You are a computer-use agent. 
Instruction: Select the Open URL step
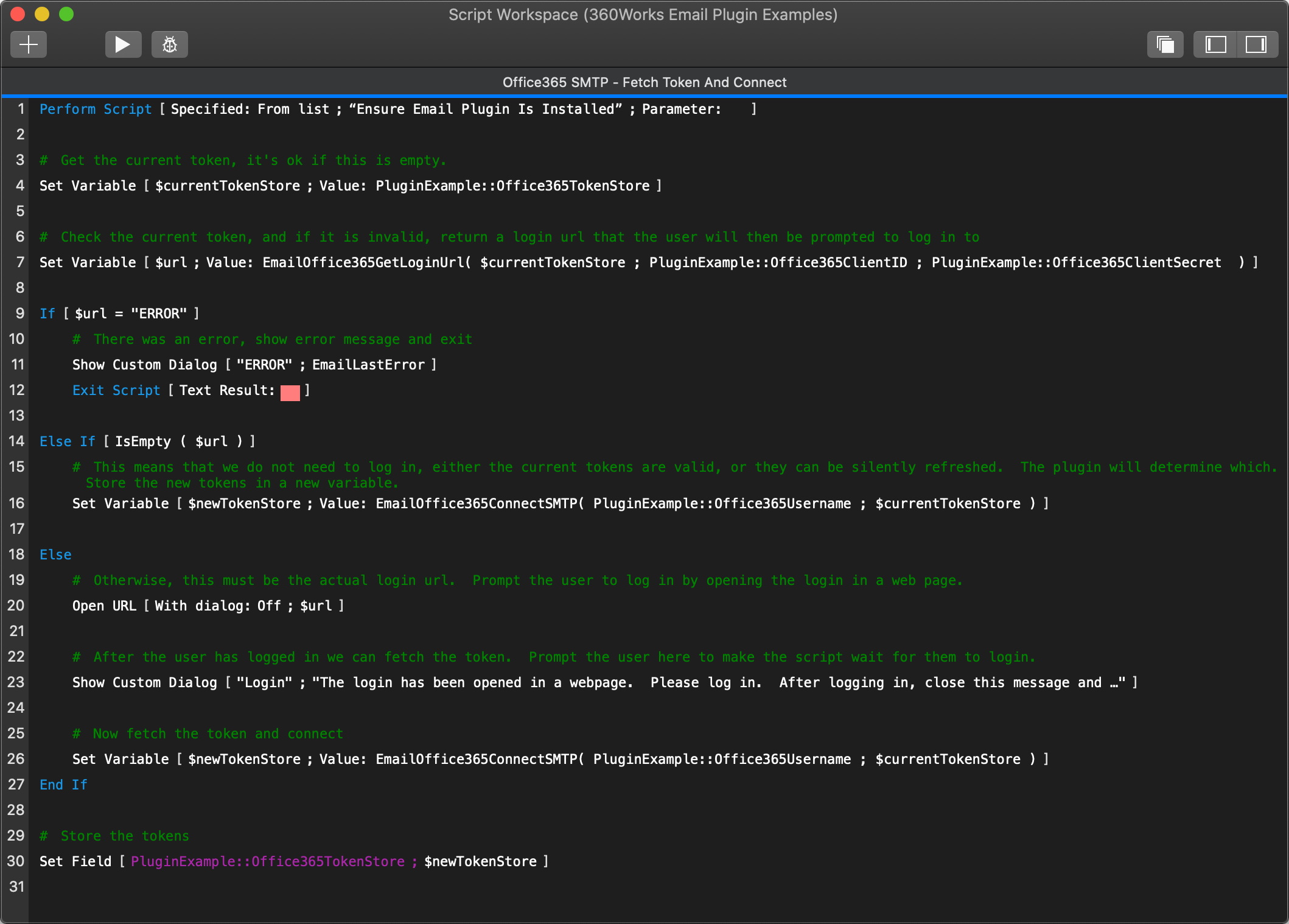point(208,606)
